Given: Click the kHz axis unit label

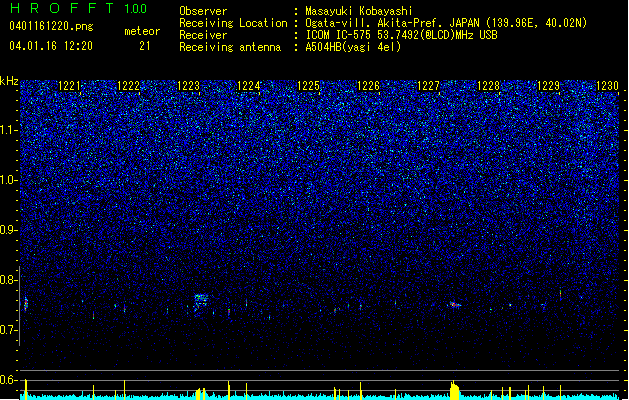Looking at the screenshot, I should click(9, 81).
